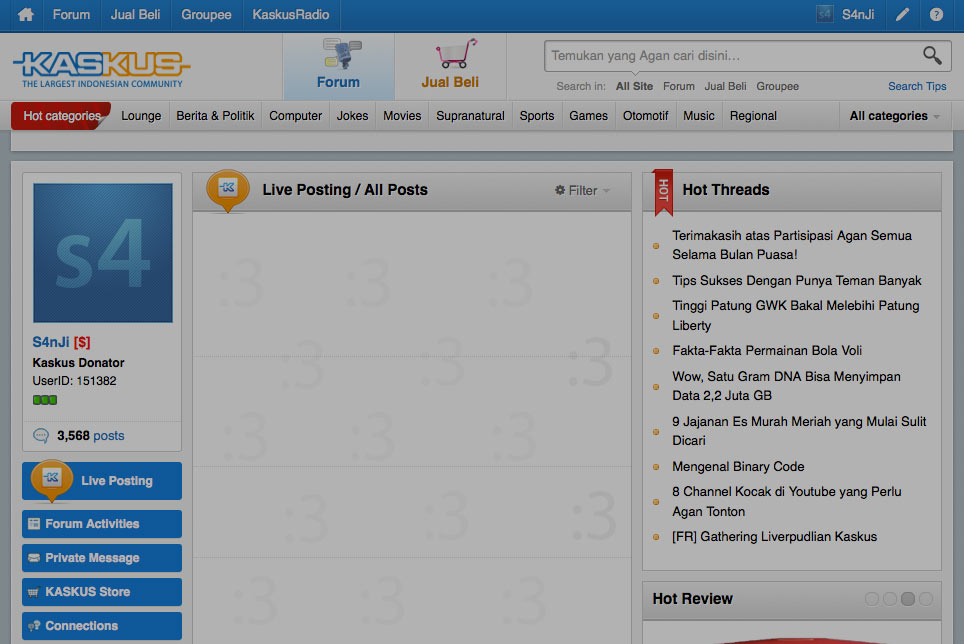Open the Sports category

537,116
